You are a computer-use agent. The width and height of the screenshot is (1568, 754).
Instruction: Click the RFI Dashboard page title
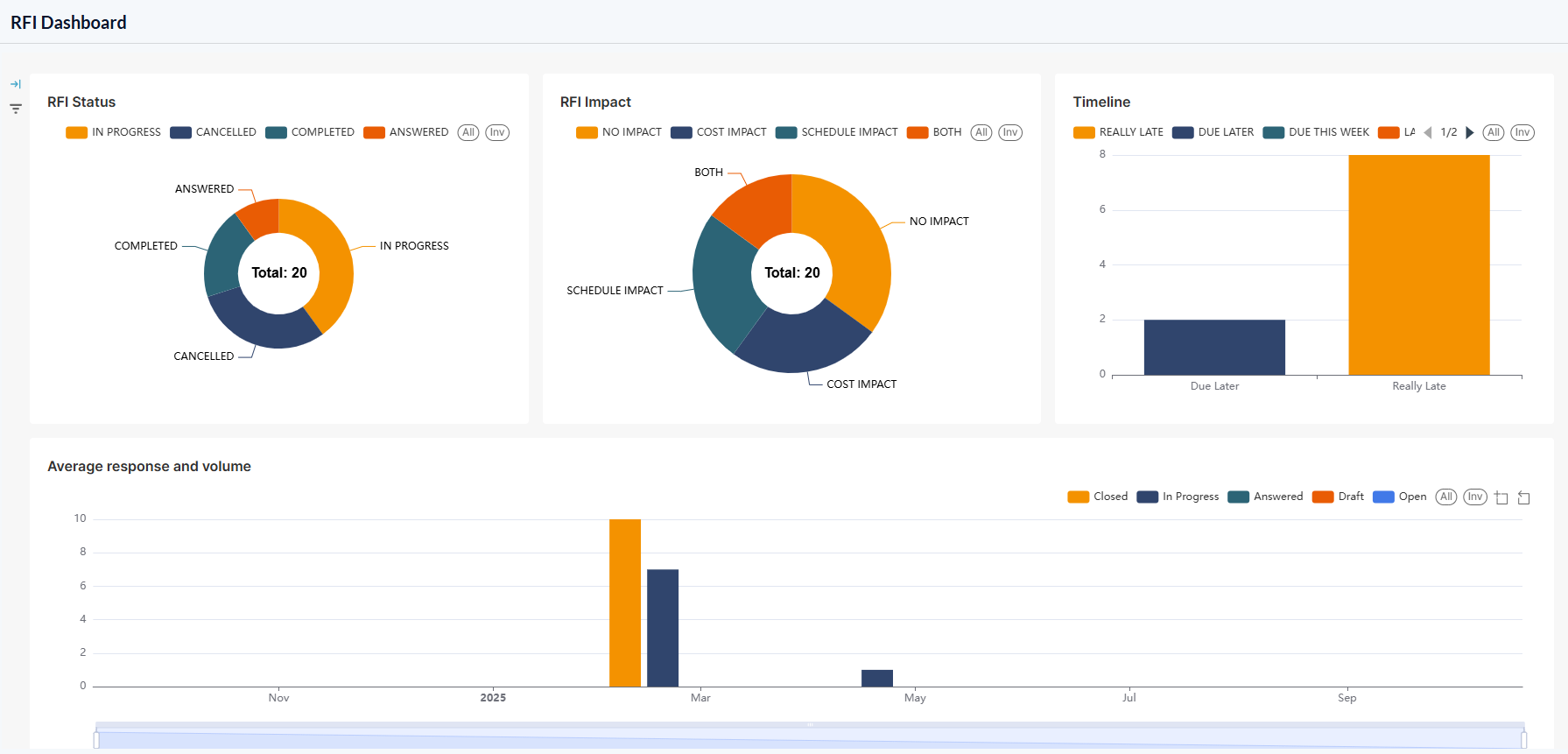click(x=68, y=23)
